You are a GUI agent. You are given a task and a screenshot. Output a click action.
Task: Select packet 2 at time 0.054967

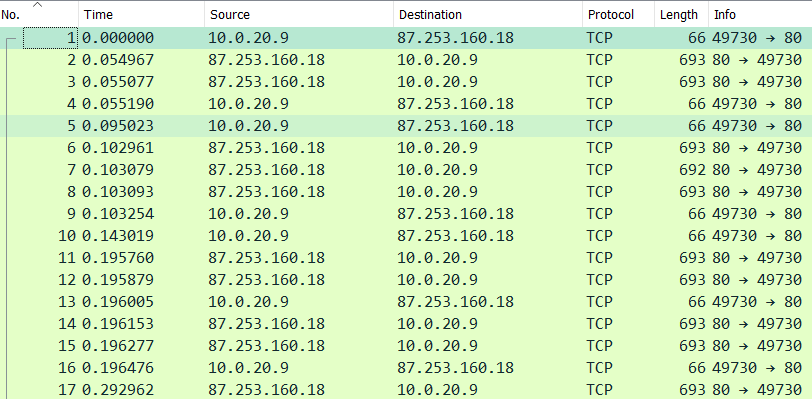pos(406,60)
